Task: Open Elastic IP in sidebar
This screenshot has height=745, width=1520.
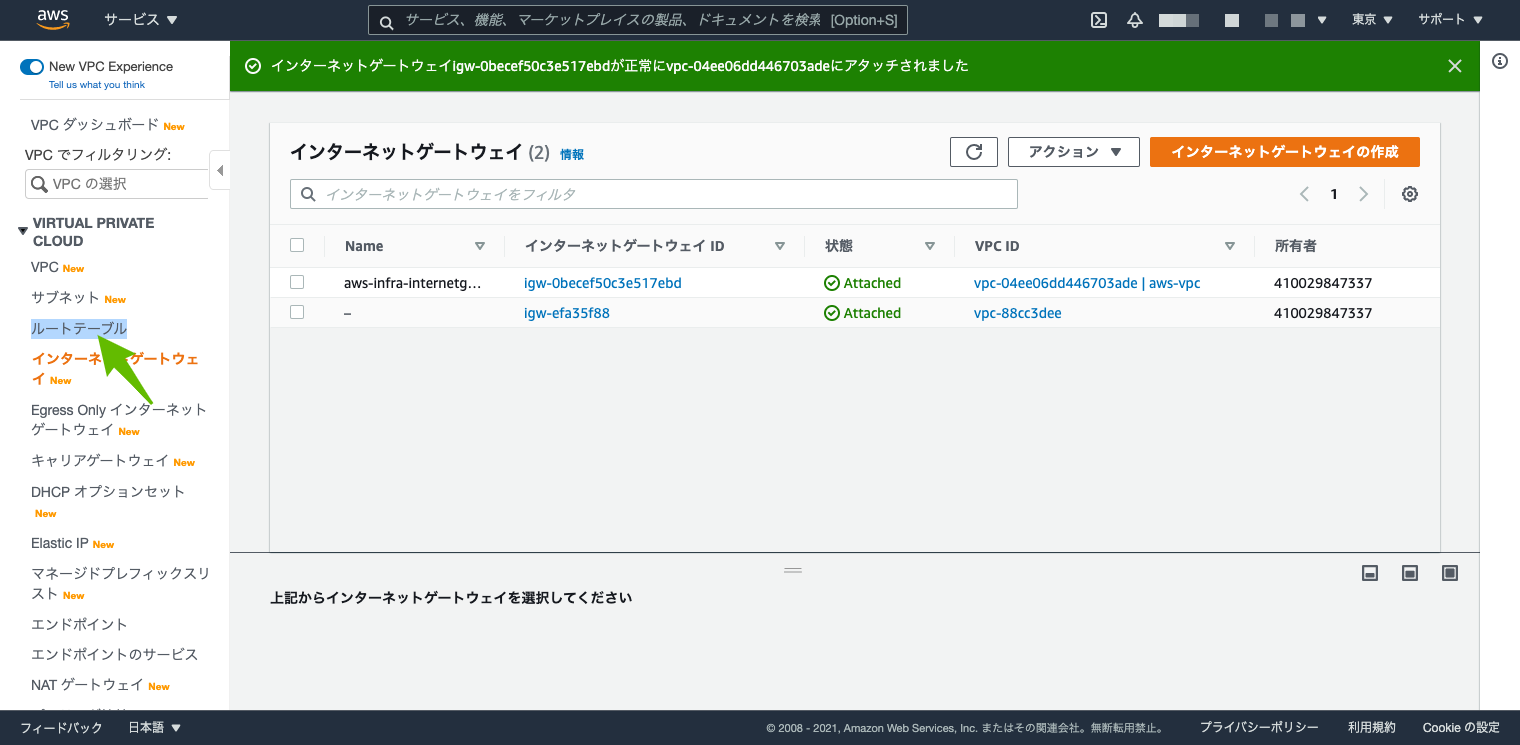Action: pyautogui.click(x=60, y=543)
